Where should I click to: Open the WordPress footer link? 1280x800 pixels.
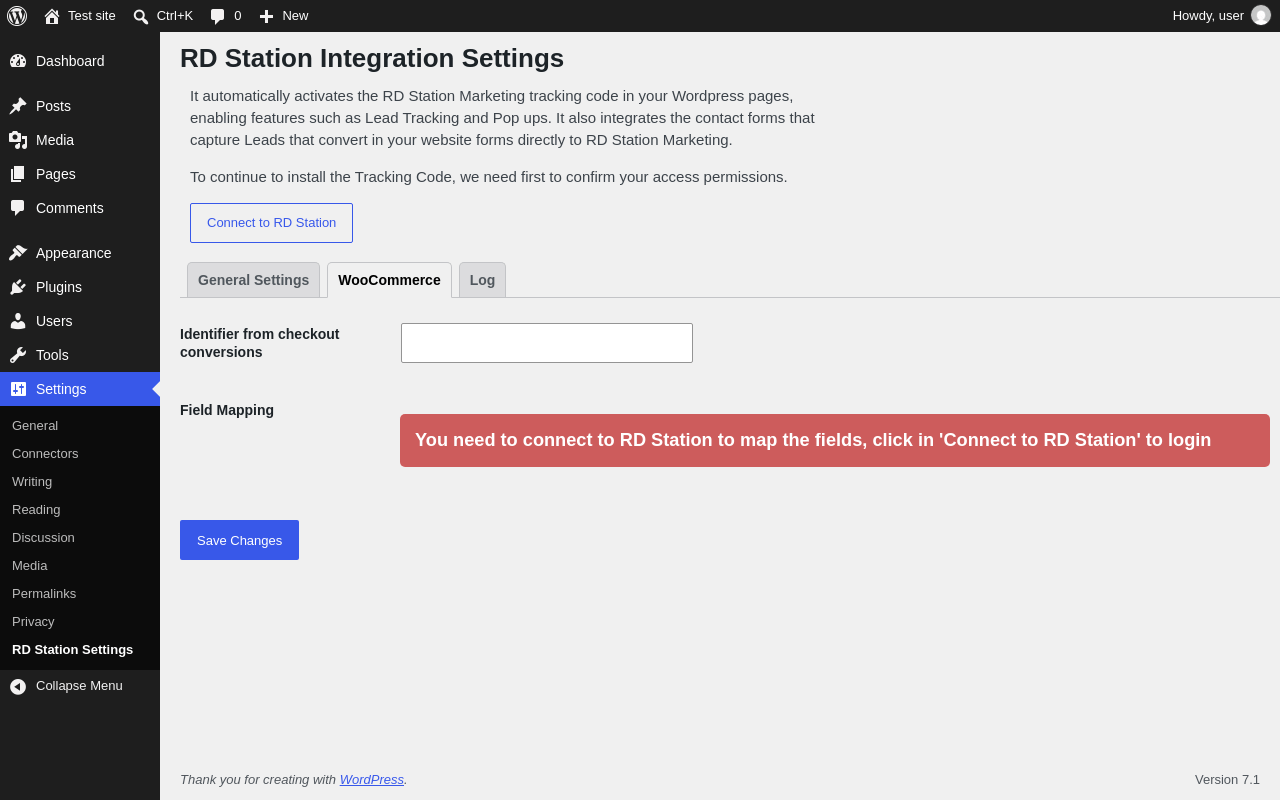(372, 779)
